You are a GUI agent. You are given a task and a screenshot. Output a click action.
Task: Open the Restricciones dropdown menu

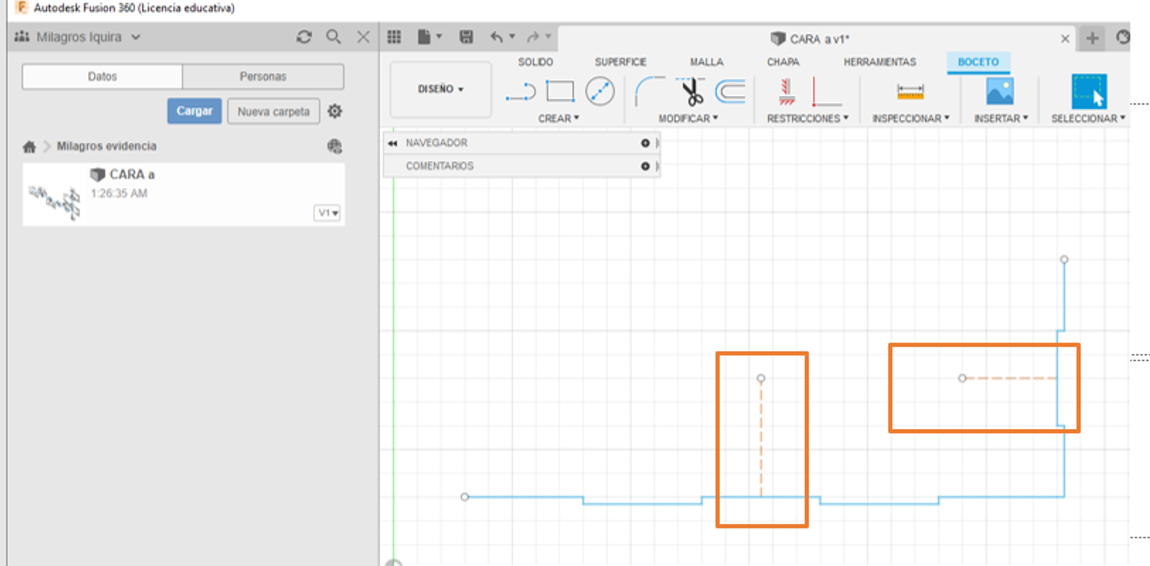(x=807, y=118)
